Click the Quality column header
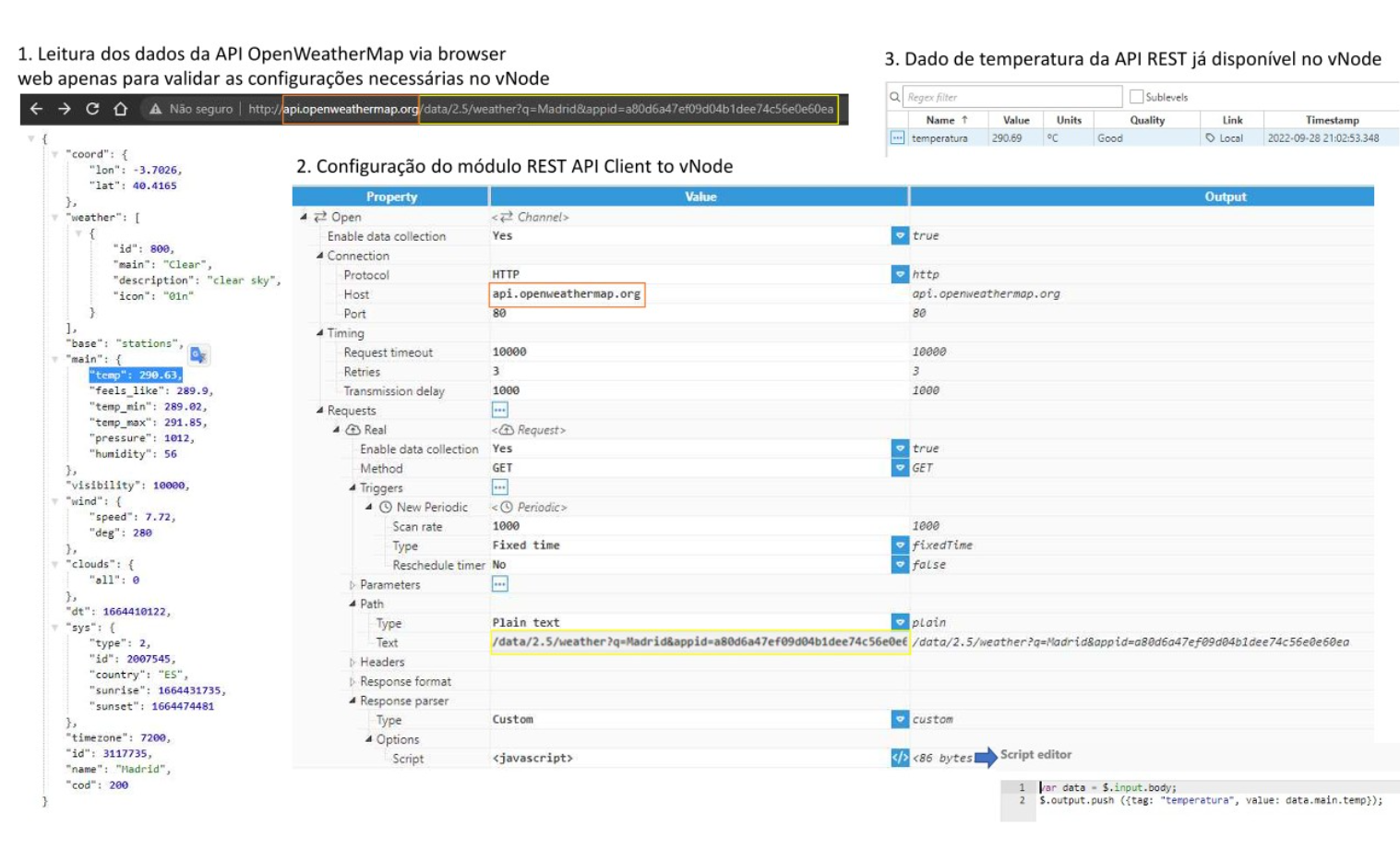The height and width of the screenshot is (850, 1400). (1147, 120)
